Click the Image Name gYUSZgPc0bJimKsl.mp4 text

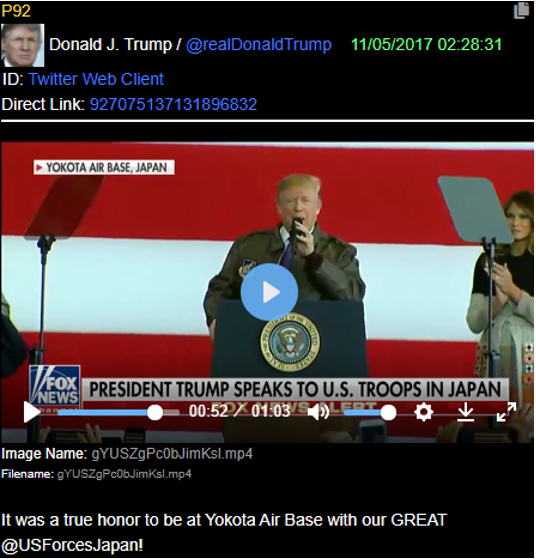pos(172,454)
